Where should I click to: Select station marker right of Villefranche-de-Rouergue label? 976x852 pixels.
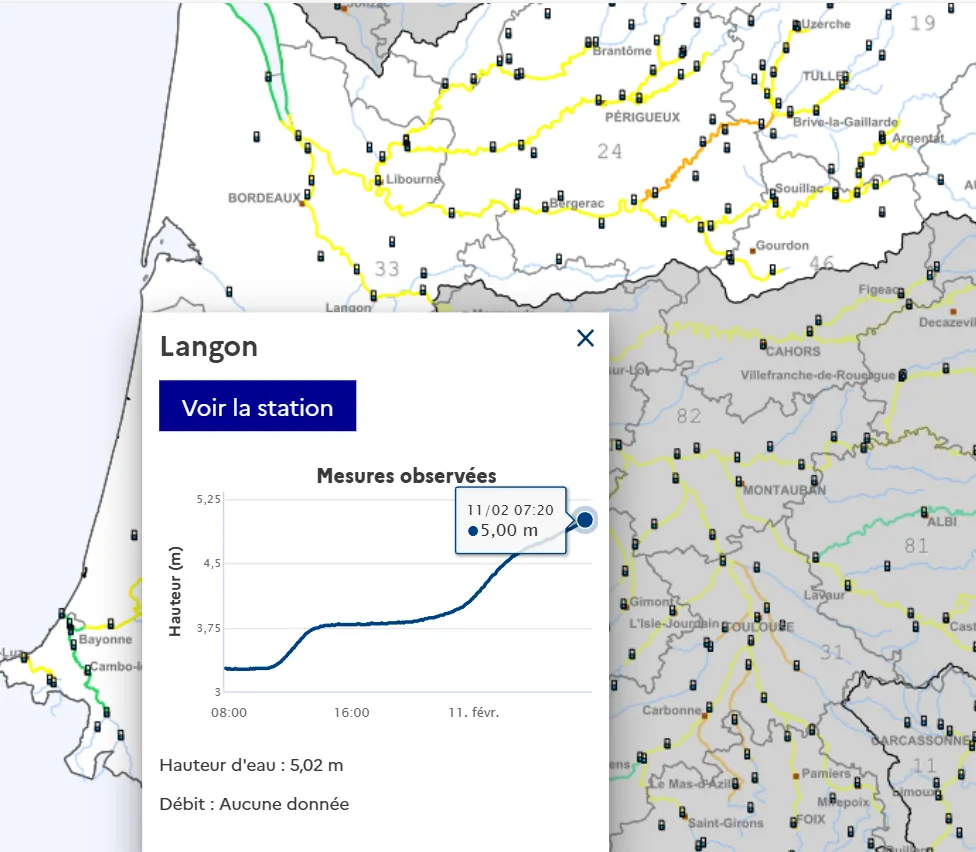pyautogui.click(x=903, y=375)
